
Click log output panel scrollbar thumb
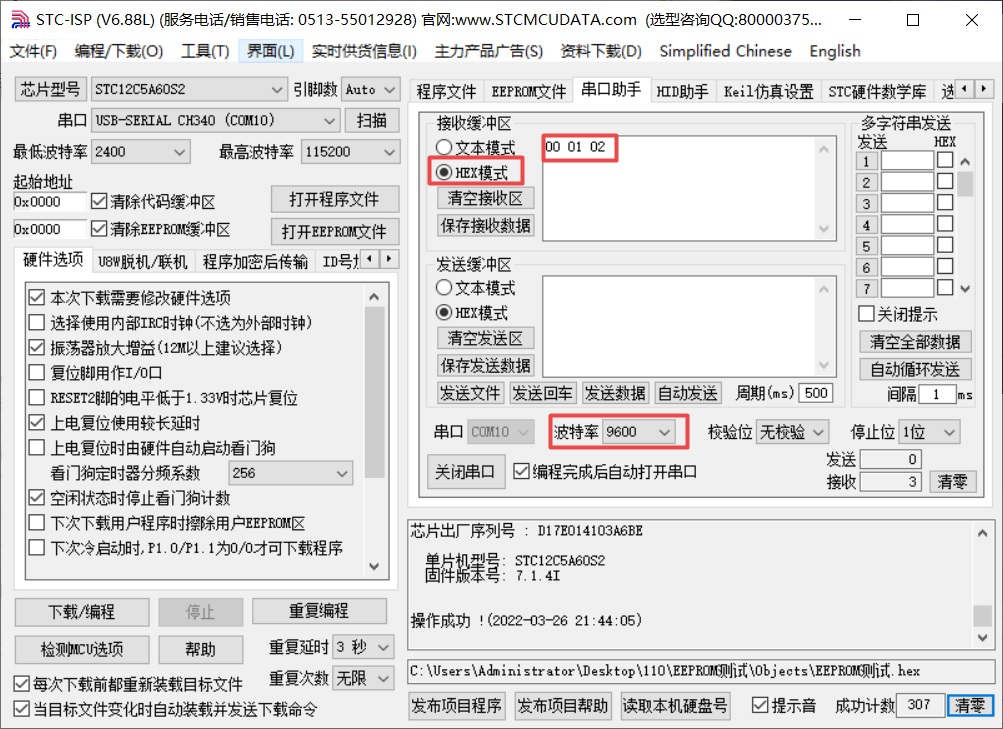click(983, 616)
